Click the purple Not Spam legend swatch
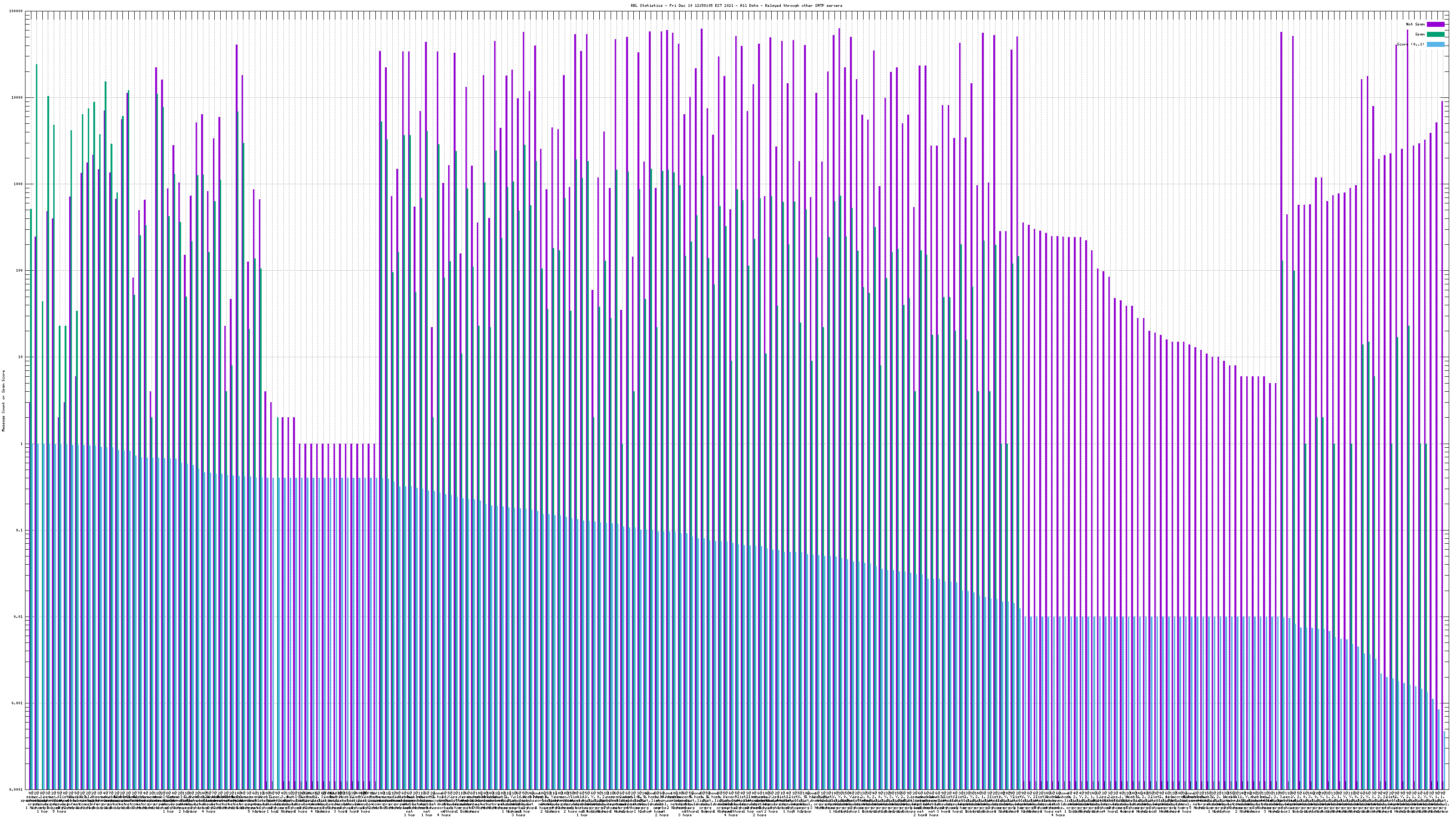Image resolution: width=1456 pixels, height=819 pixels. [1435, 24]
